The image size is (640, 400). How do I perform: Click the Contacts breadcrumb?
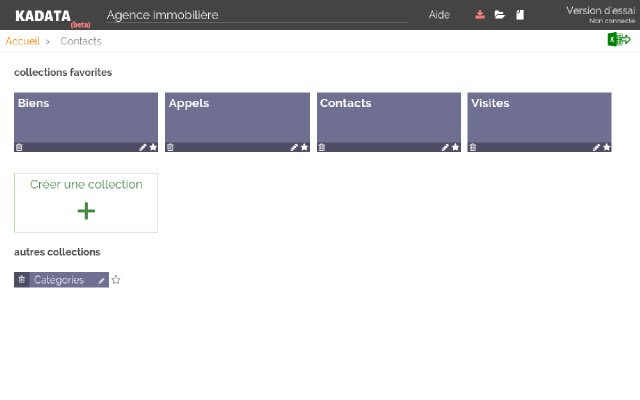pos(81,41)
